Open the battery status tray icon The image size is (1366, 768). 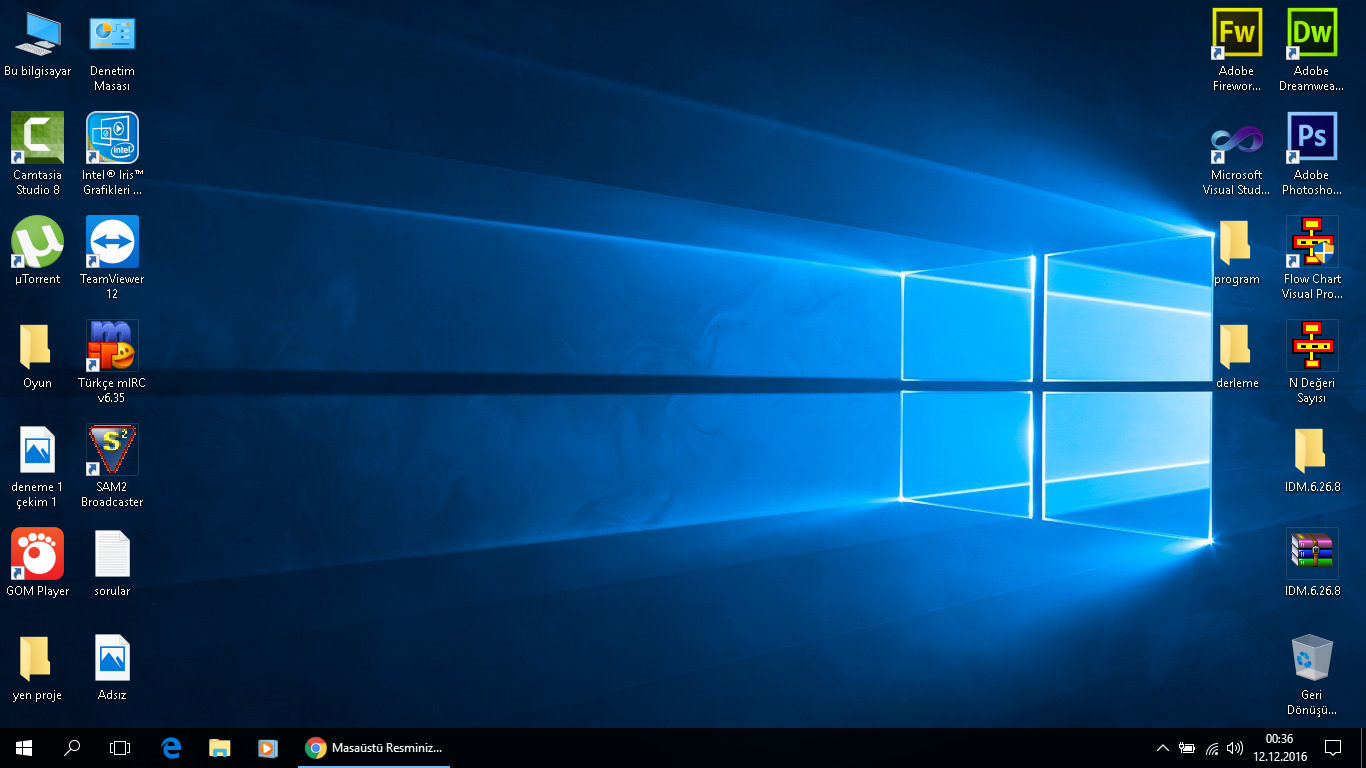[1187, 748]
